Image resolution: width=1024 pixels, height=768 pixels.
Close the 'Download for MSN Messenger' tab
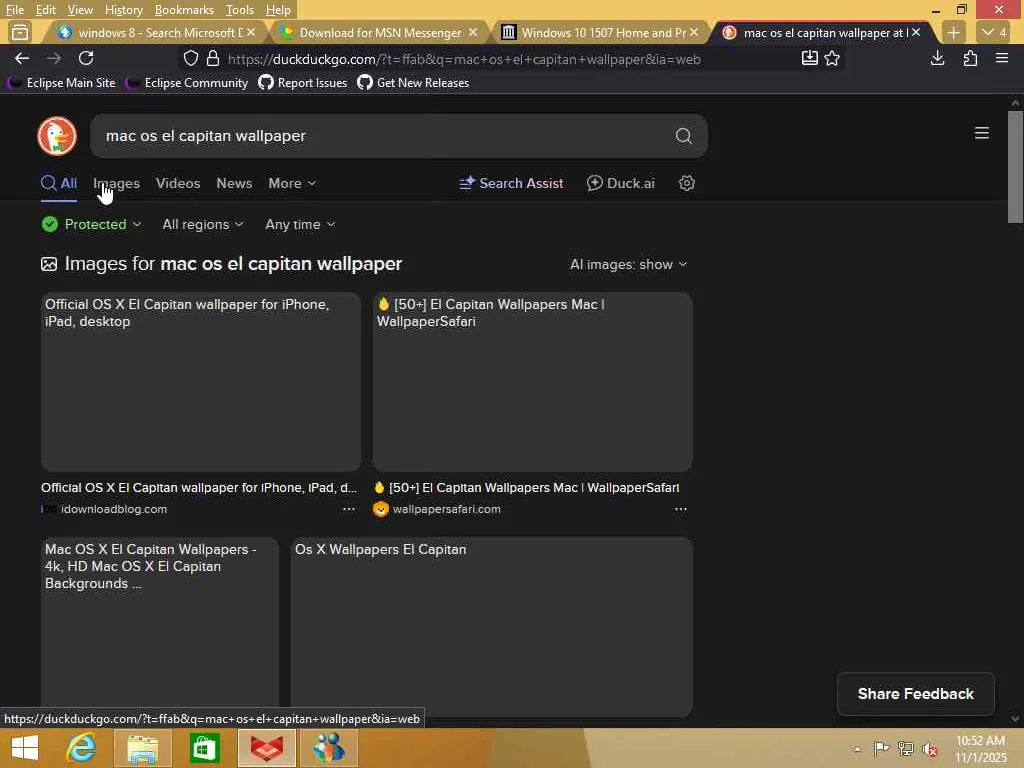(473, 32)
